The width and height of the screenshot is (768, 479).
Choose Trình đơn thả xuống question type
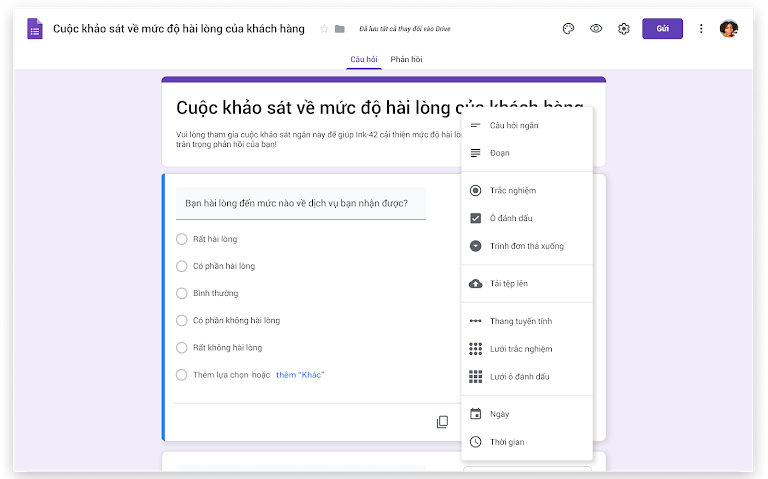coord(526,246)
